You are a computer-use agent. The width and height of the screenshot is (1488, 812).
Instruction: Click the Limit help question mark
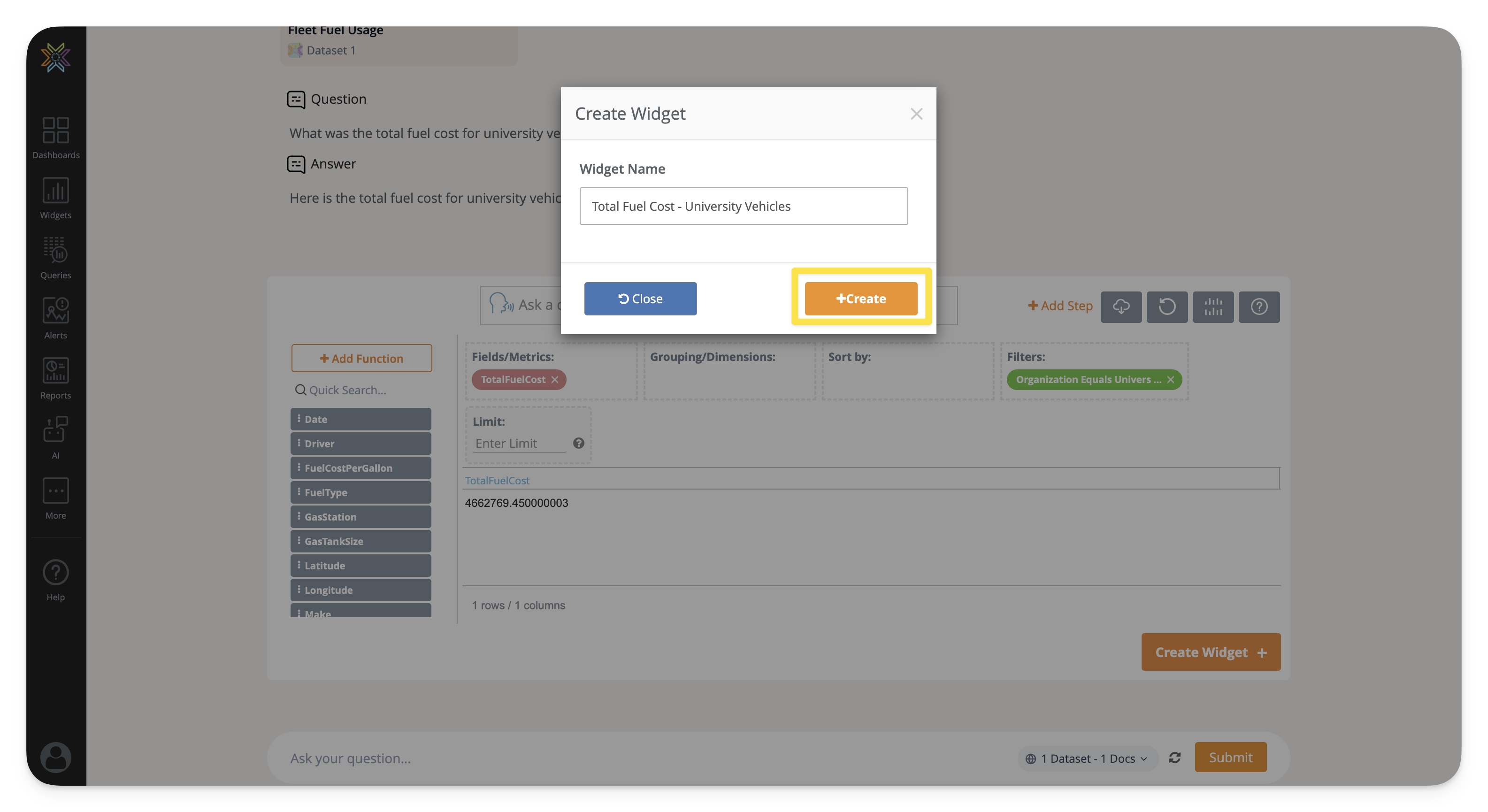578,443
